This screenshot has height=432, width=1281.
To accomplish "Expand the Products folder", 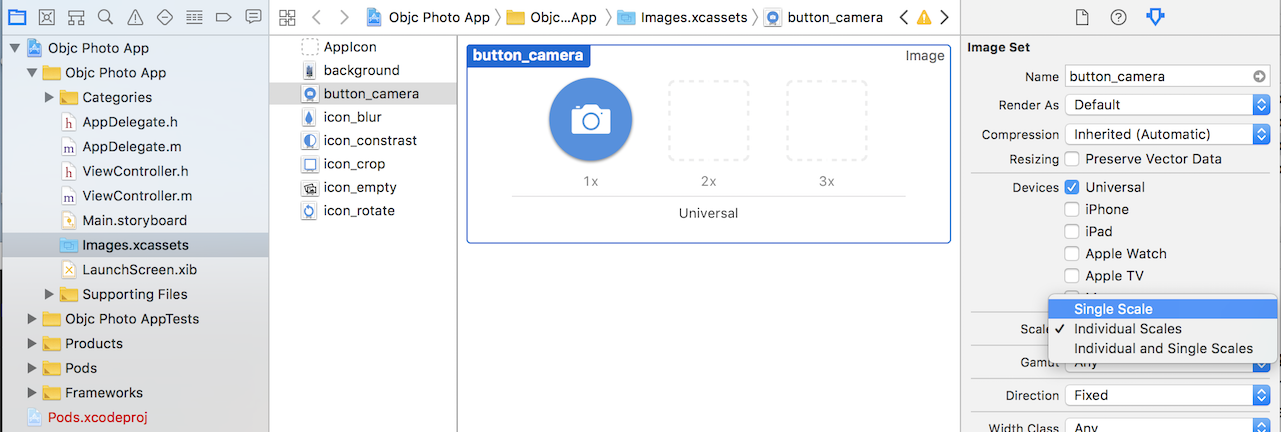I will [32, 343].
